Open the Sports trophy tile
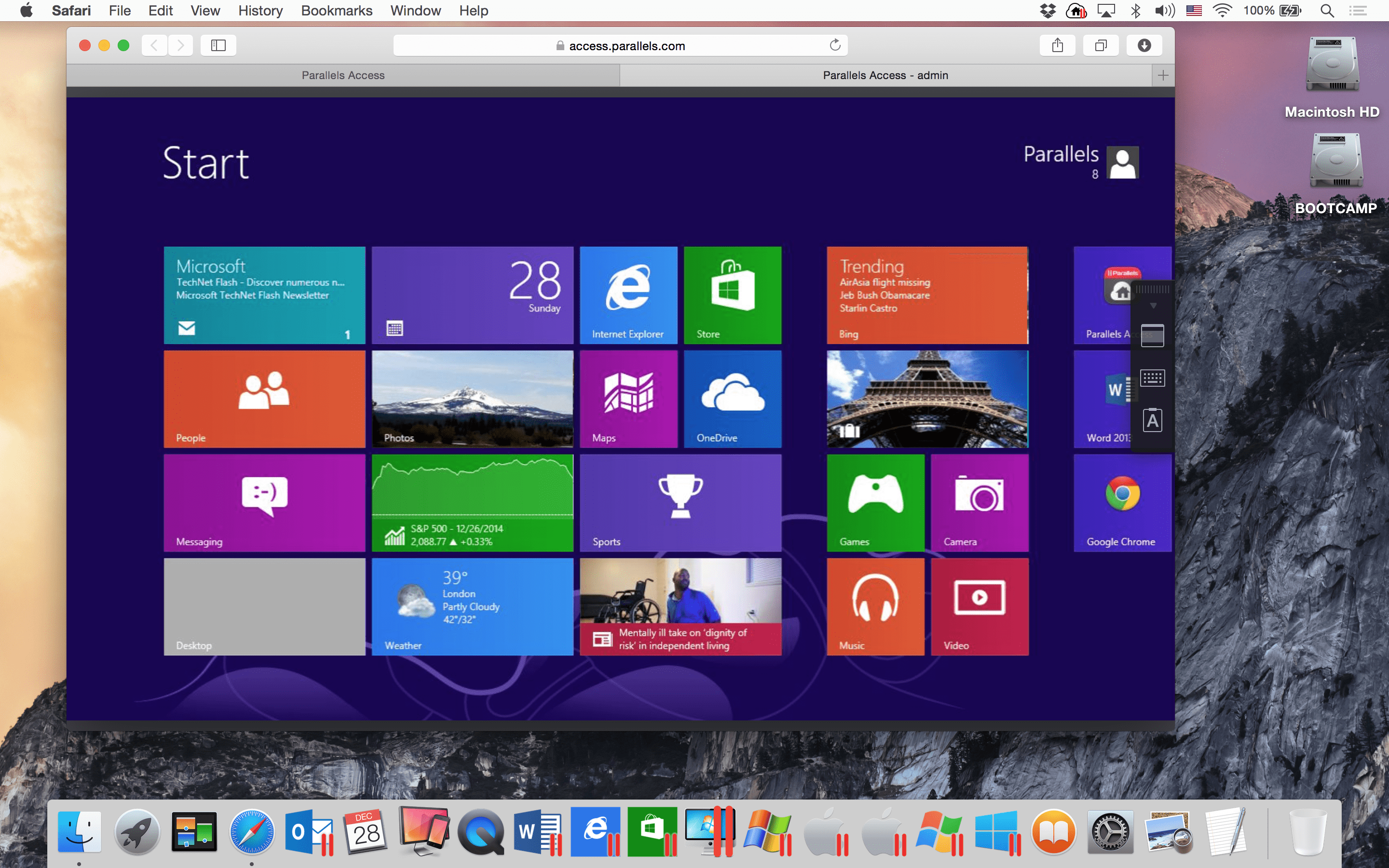This screenshot has width=1389, height=868. [680, 503]
